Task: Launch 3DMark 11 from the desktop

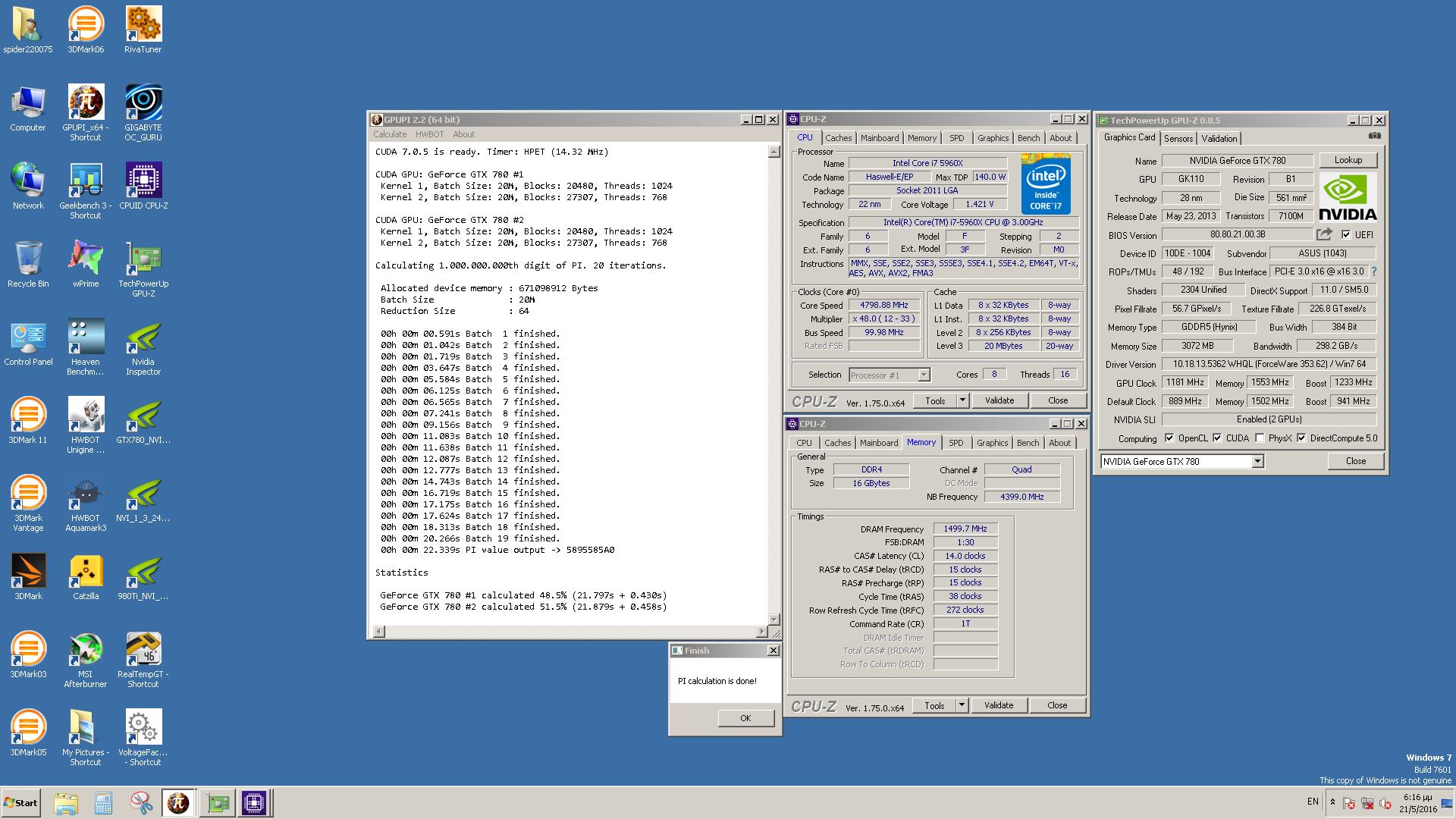Action: (x=28, y=421)
